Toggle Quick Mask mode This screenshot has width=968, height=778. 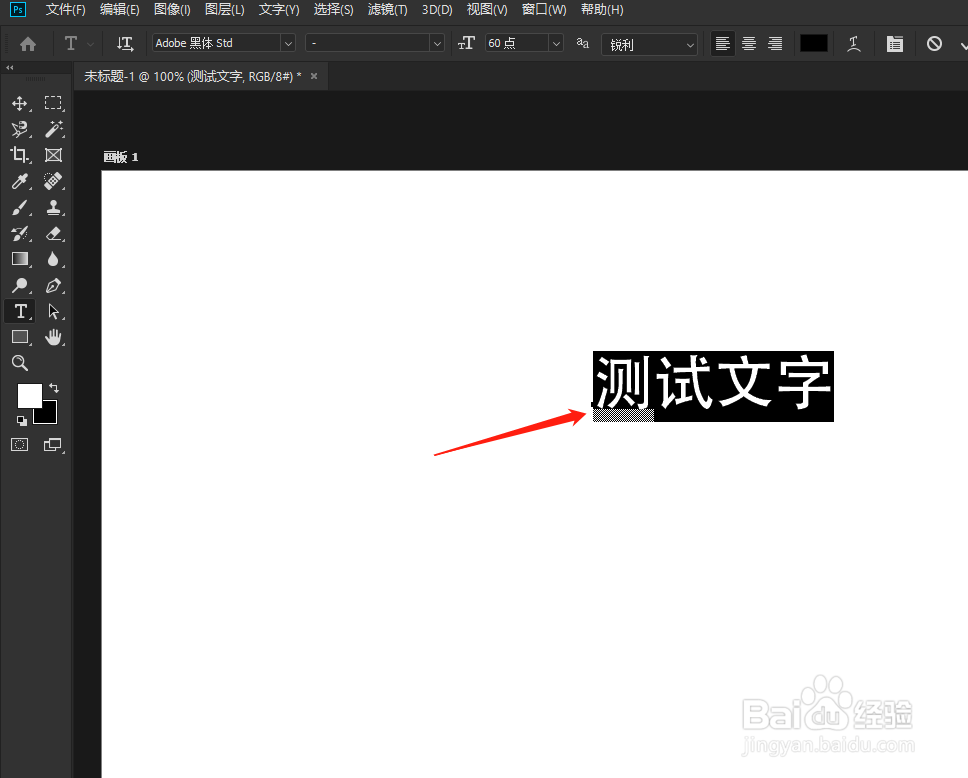tap(20, 444)
